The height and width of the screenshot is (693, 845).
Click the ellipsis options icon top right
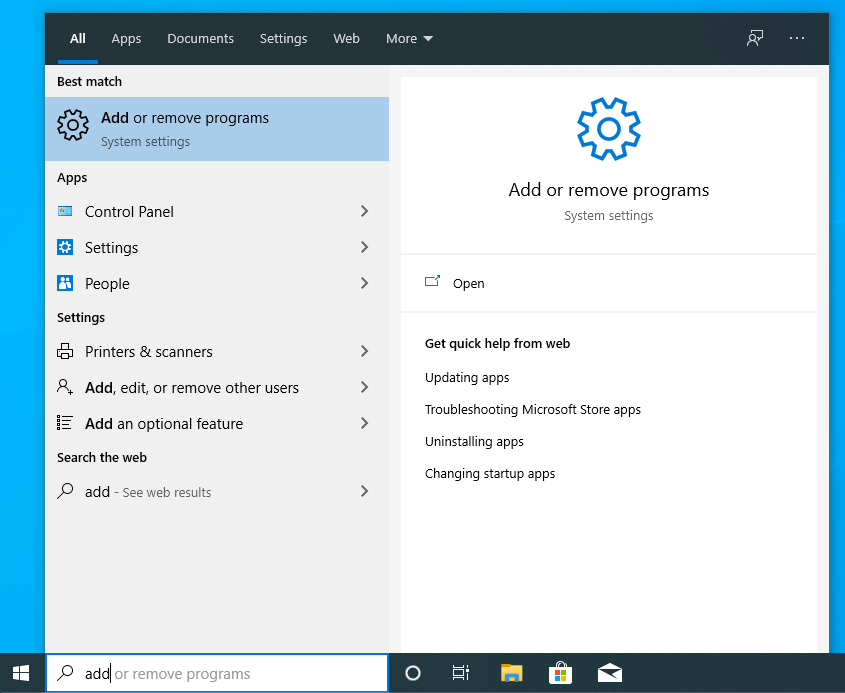pos(797,37)
